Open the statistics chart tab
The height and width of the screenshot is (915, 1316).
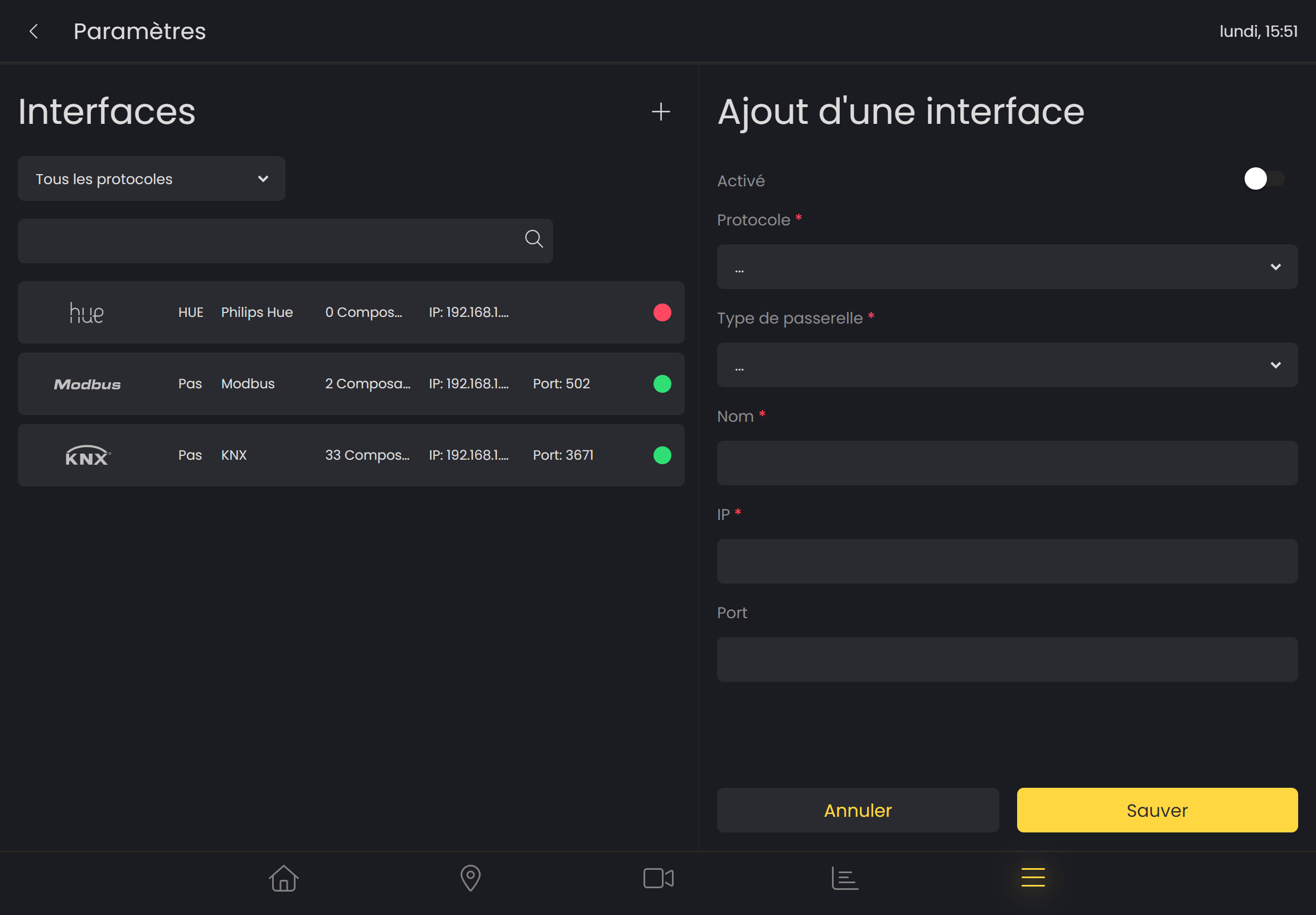pyautogui.click(x=844, y=878)
